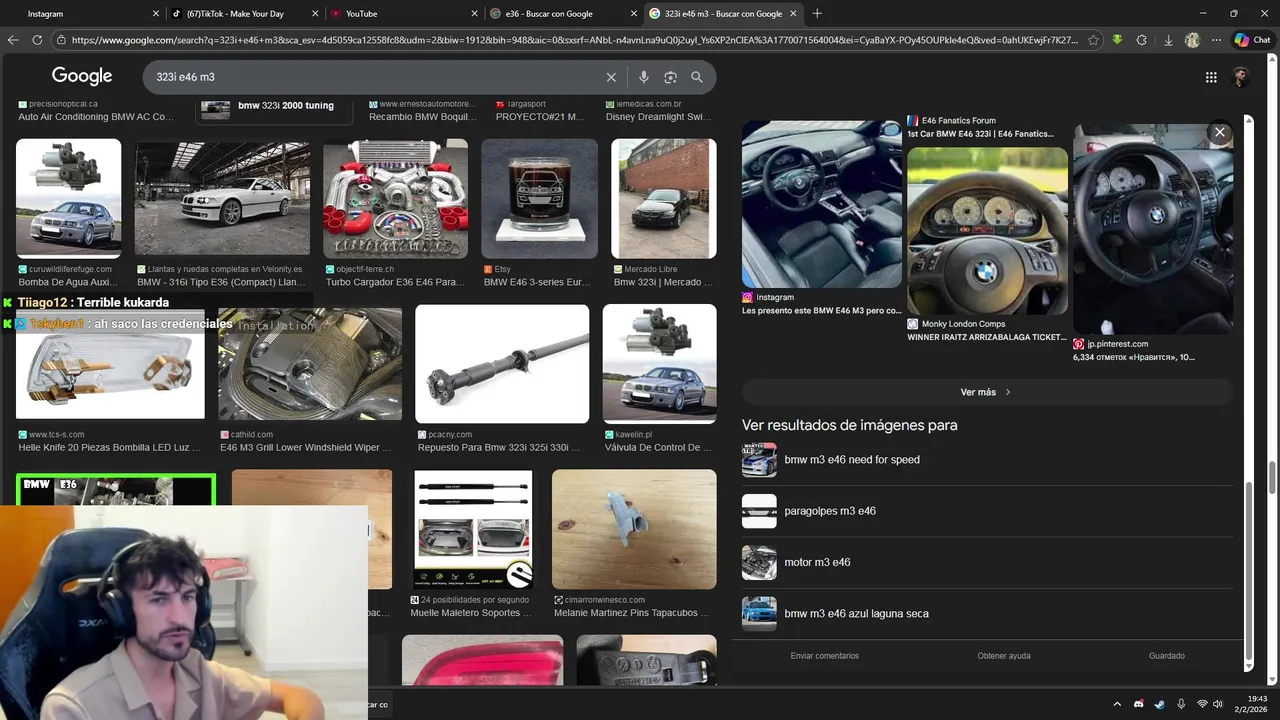1280x720 pixels.
Task: Show hidden tray icons chevron
Action: pos(1117,704)
